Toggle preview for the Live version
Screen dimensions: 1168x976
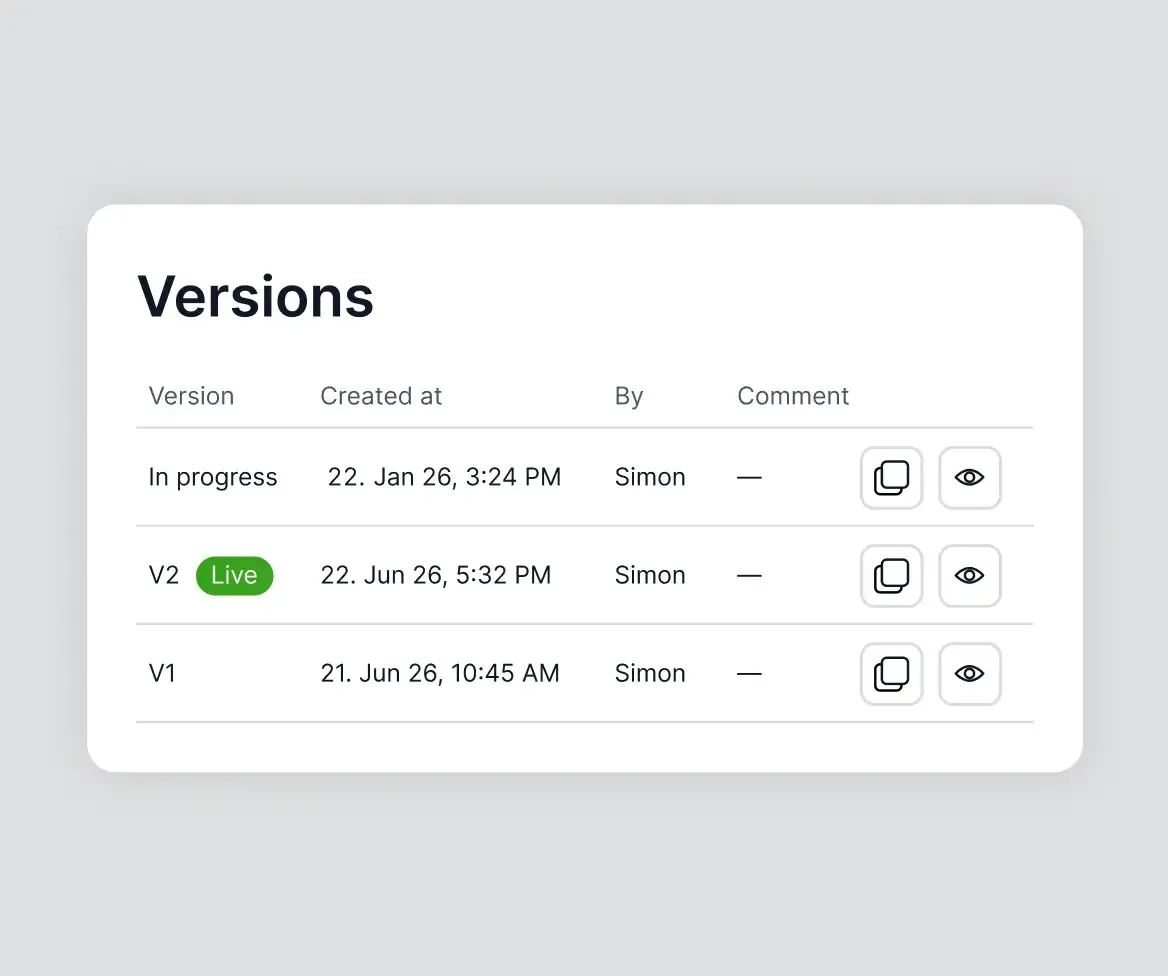tap(969, 576)
